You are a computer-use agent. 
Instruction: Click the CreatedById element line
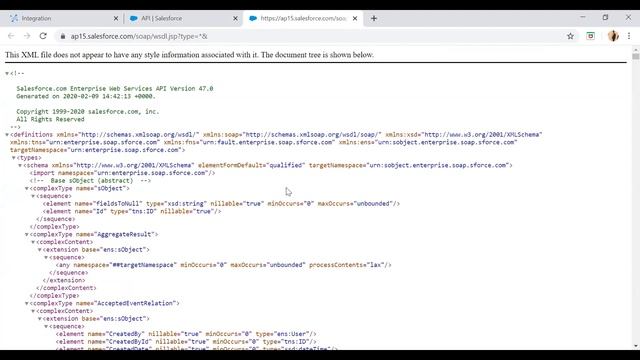coord(186,342)
